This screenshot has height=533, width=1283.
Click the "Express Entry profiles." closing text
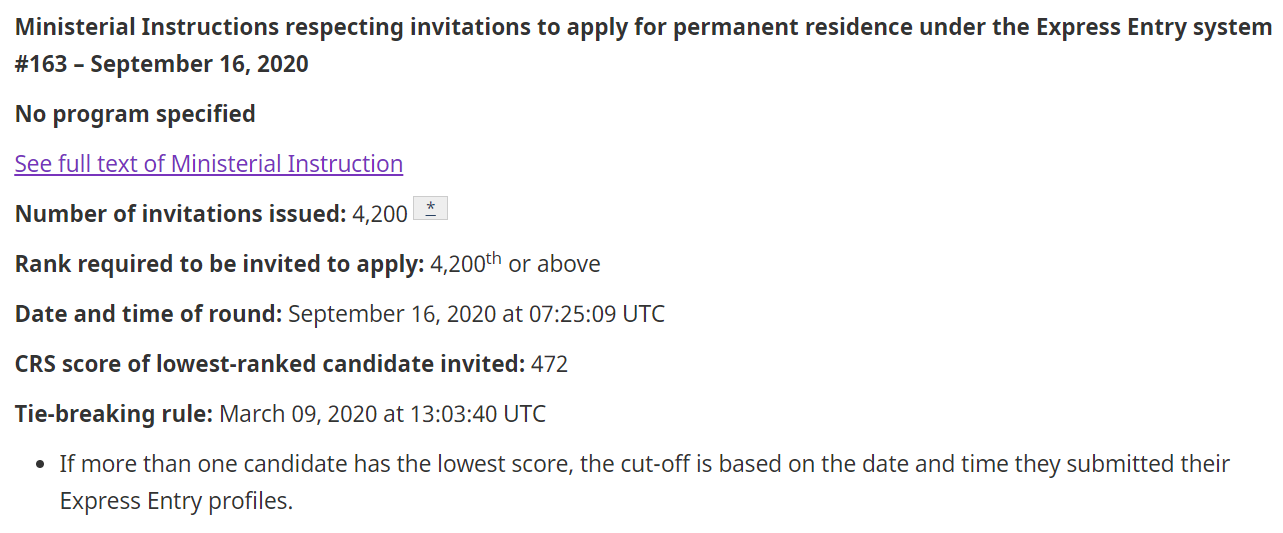pos(176,501)
